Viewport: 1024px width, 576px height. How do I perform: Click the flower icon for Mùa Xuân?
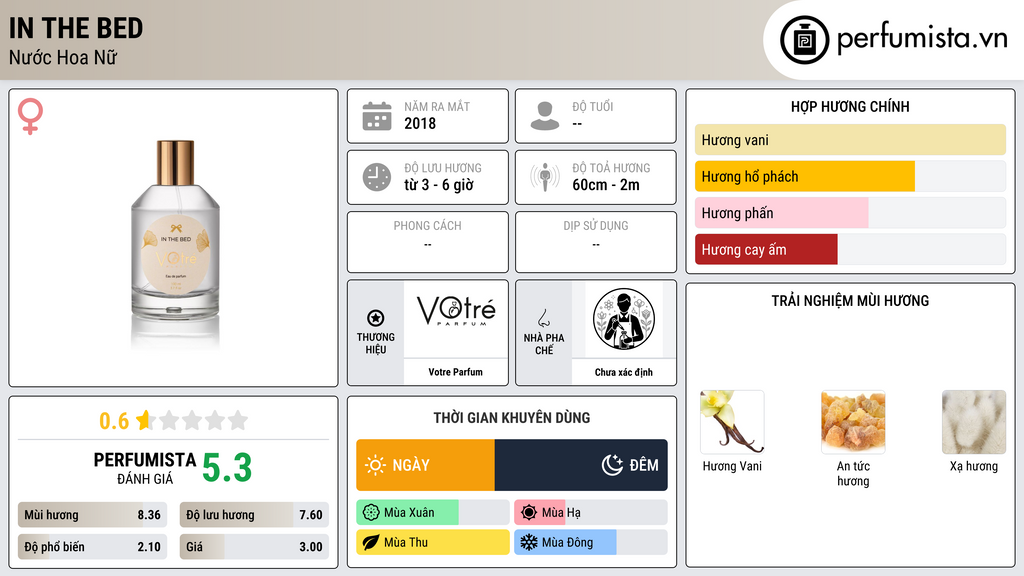[371, 513]
